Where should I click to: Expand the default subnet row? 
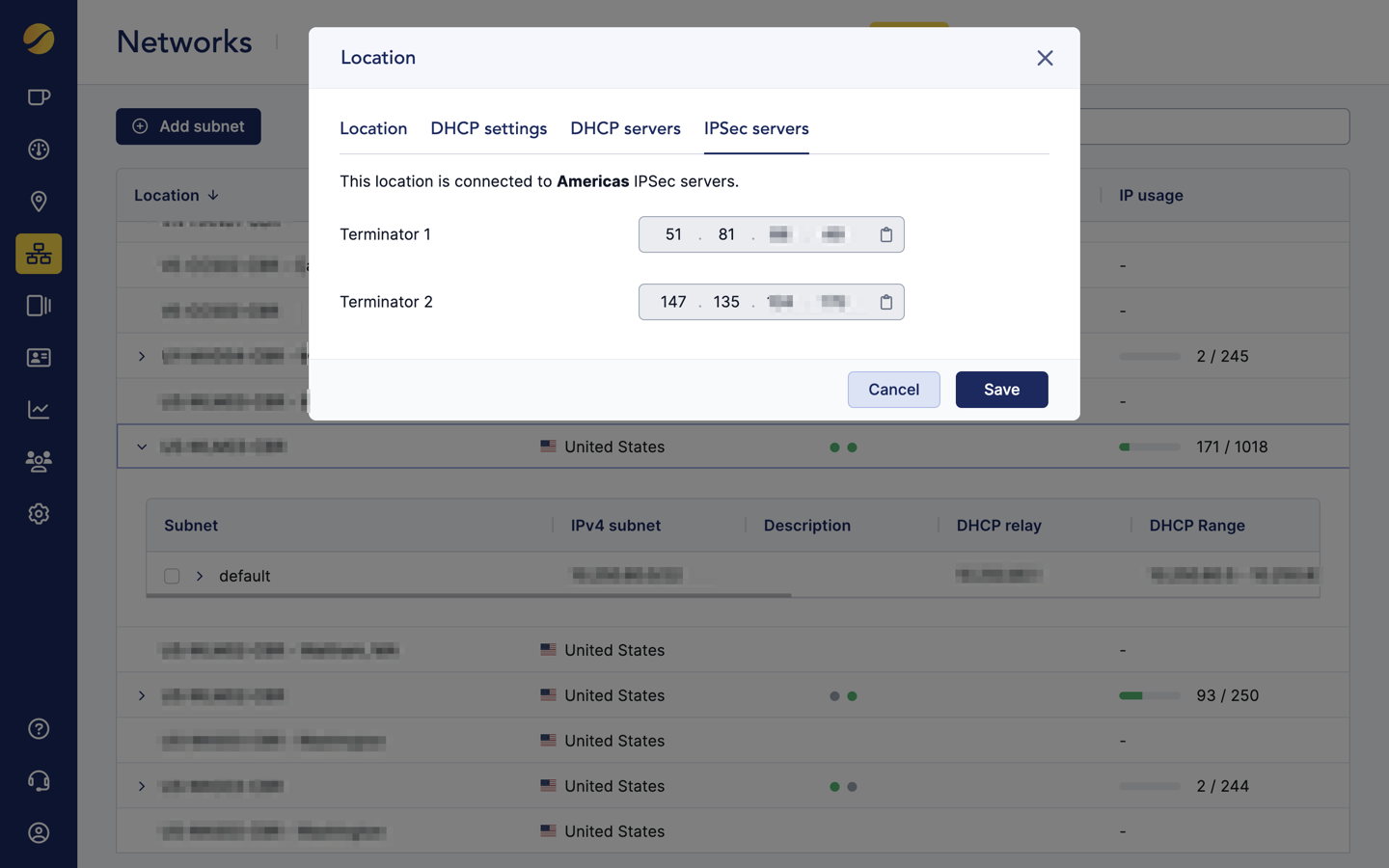click(x=200, y=576)
